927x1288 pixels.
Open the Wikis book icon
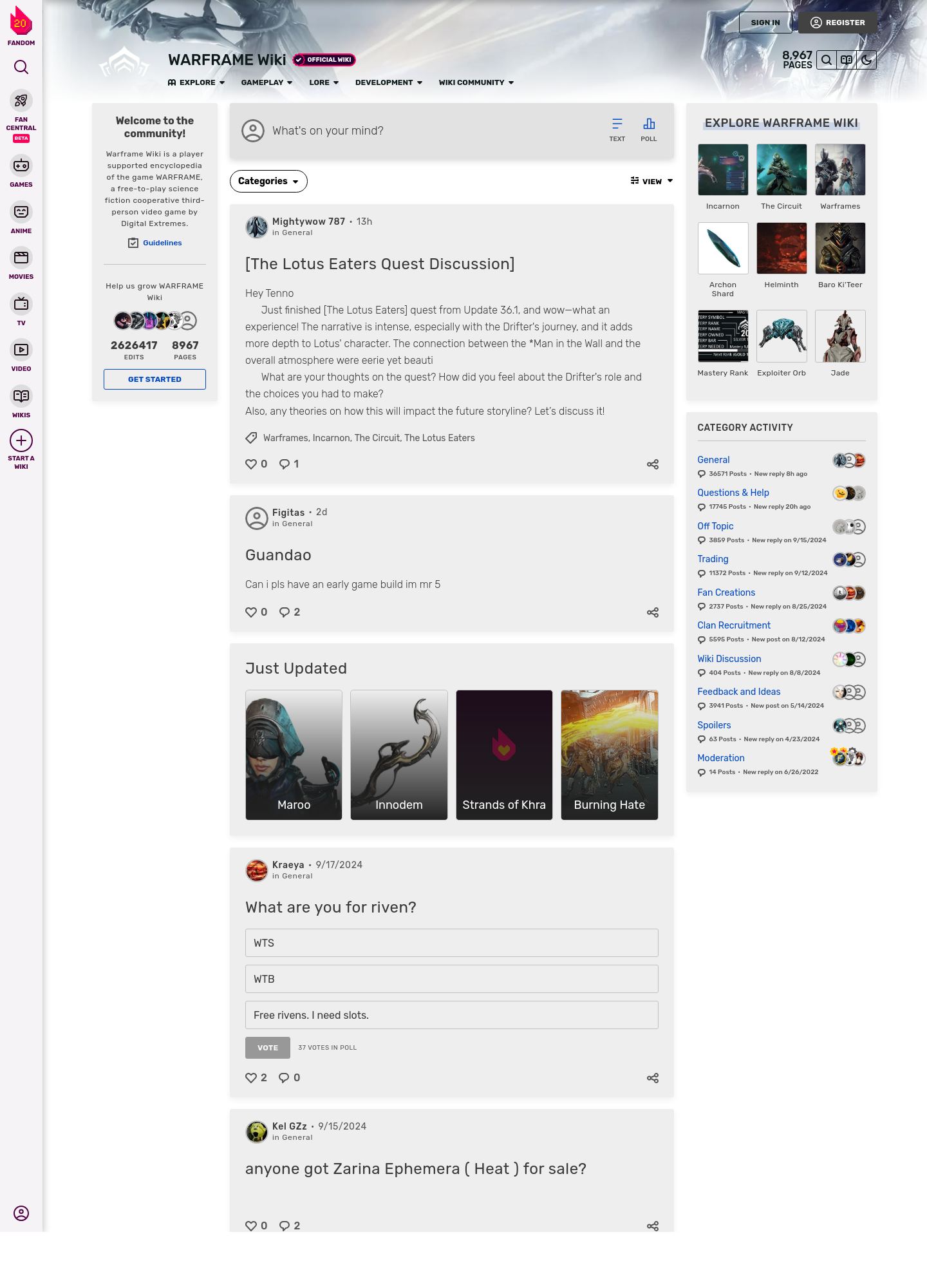pyautogui.click(x=21, y=396)
